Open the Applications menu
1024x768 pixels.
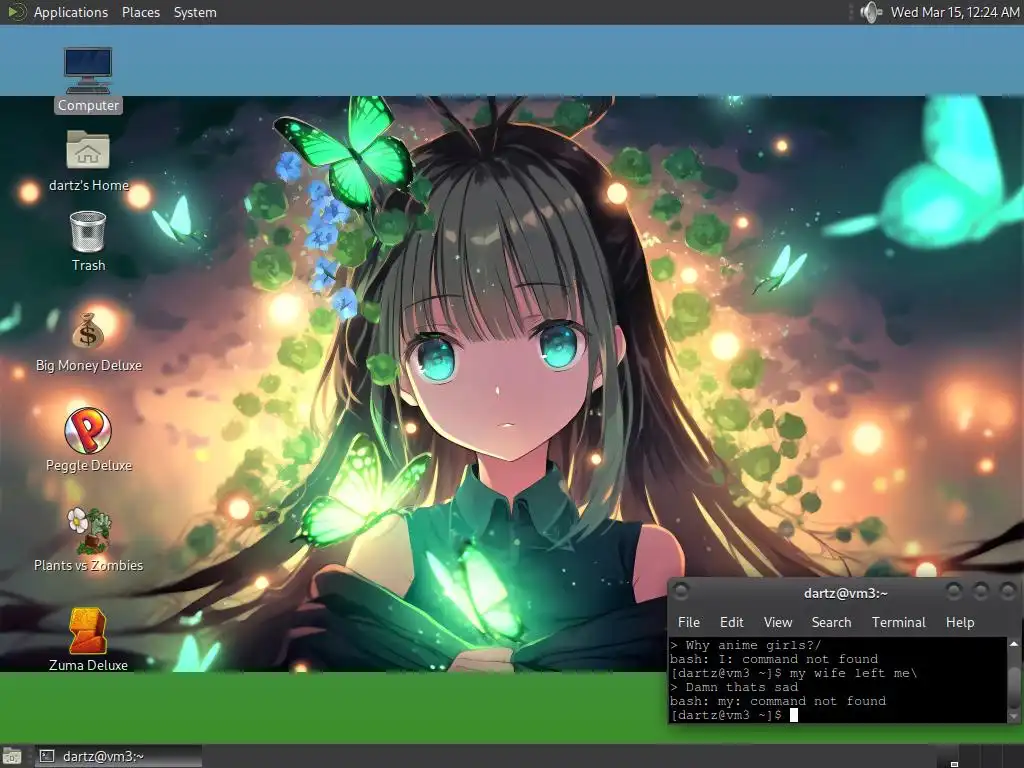(71, 12)
